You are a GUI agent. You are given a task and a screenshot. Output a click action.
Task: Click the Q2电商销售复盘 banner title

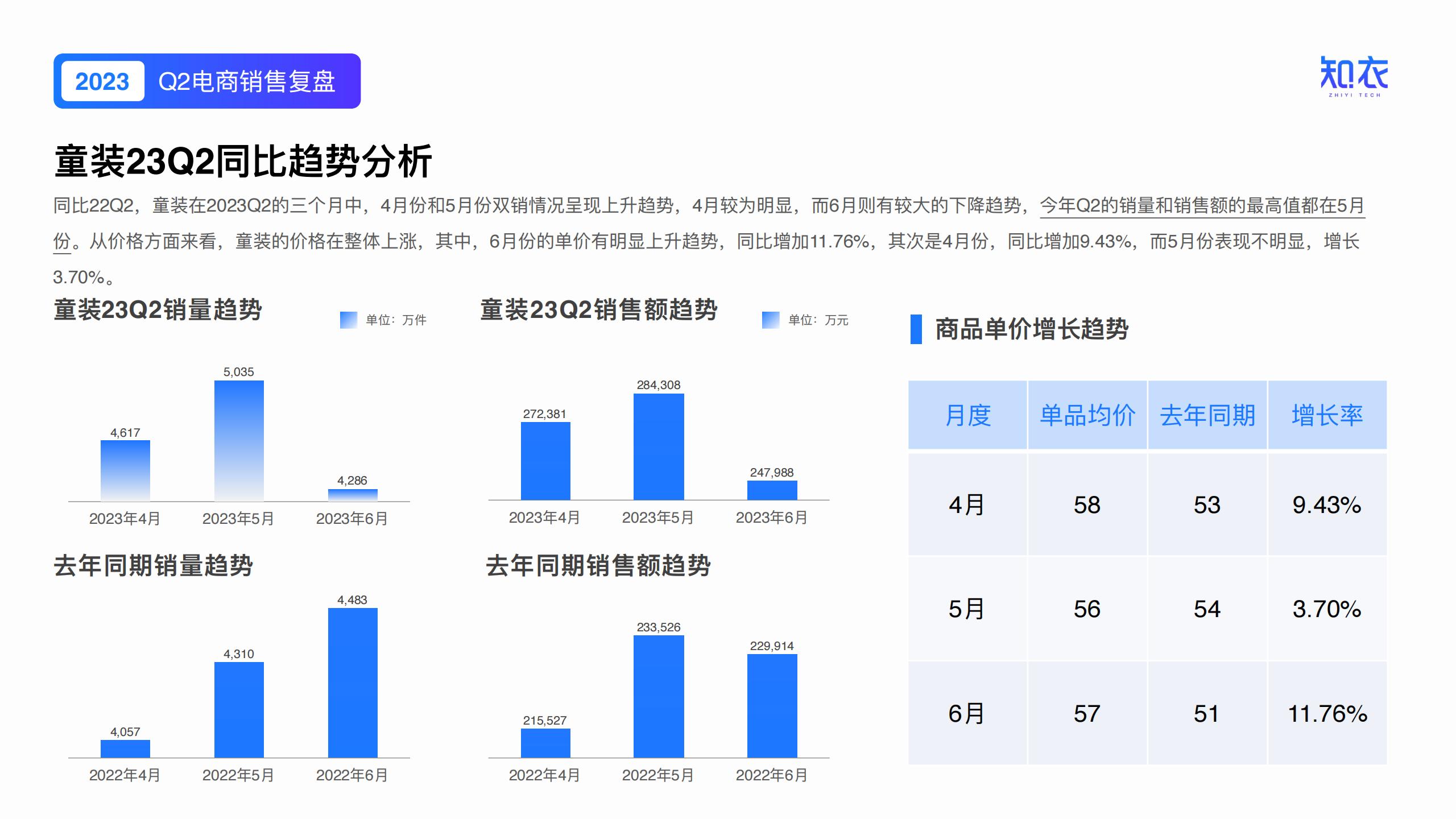click(x=247, y=81)
